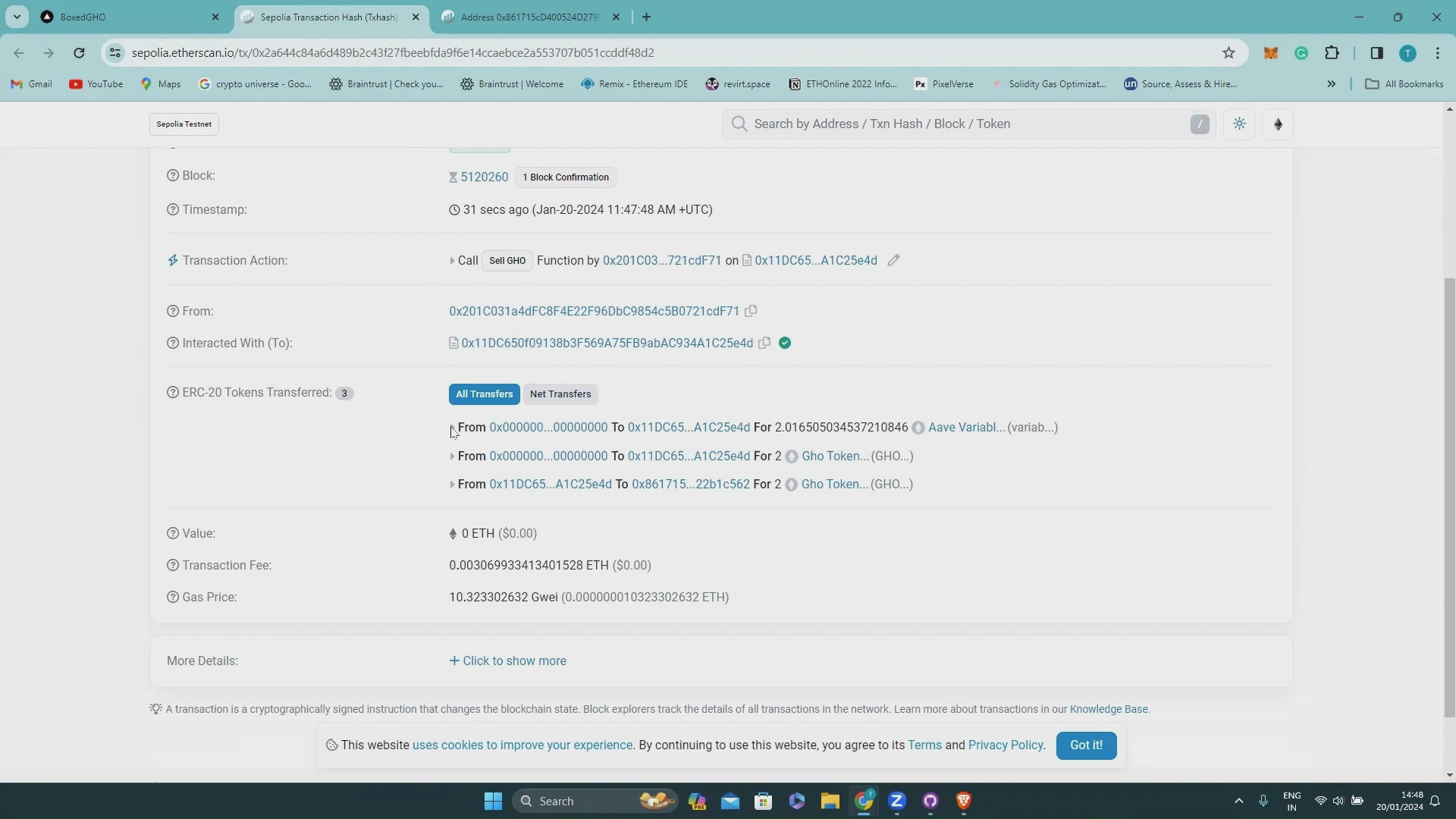Screen dimensions: 1456x819
Task: Expand Aave Variable token transfer row
Action: pyautogui.click(x=452, y=428)
